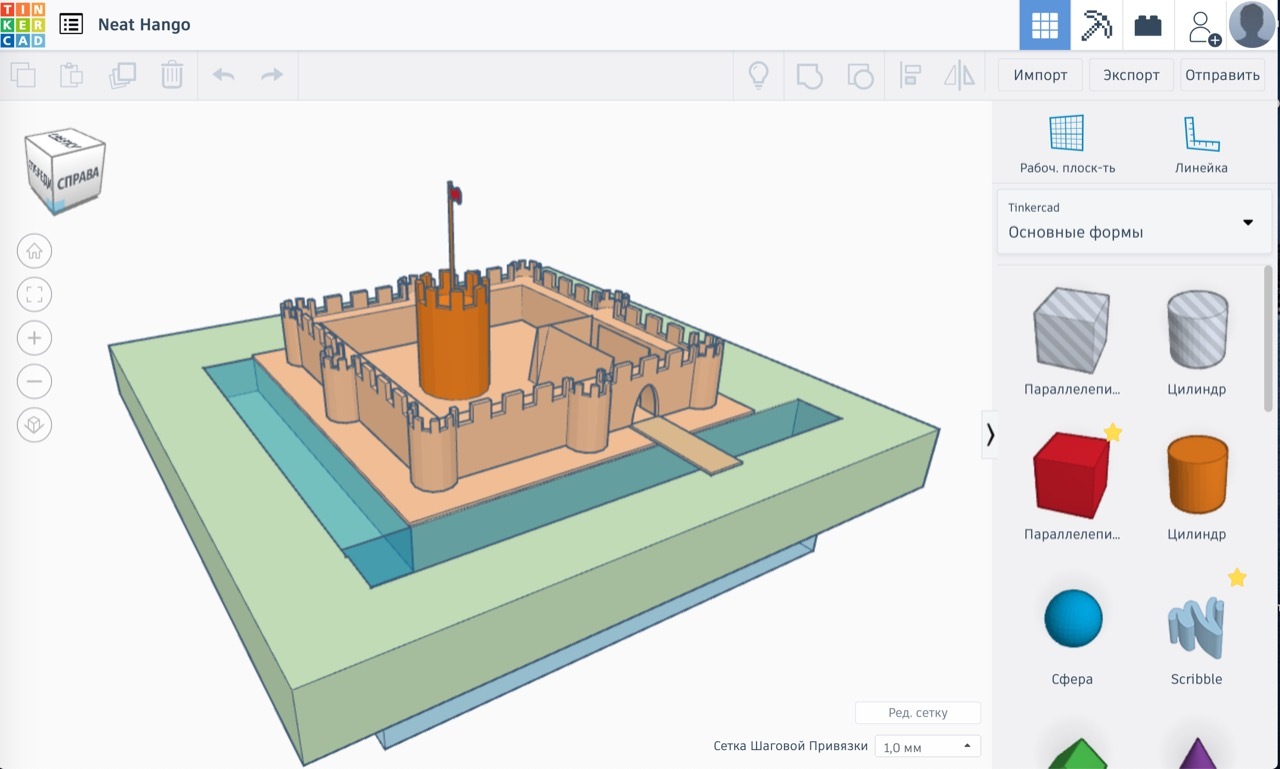This screenshot has height=769, width=1280.
Task: Click the Mirror (flip) tool icon
Action: (x=959, y=75)
